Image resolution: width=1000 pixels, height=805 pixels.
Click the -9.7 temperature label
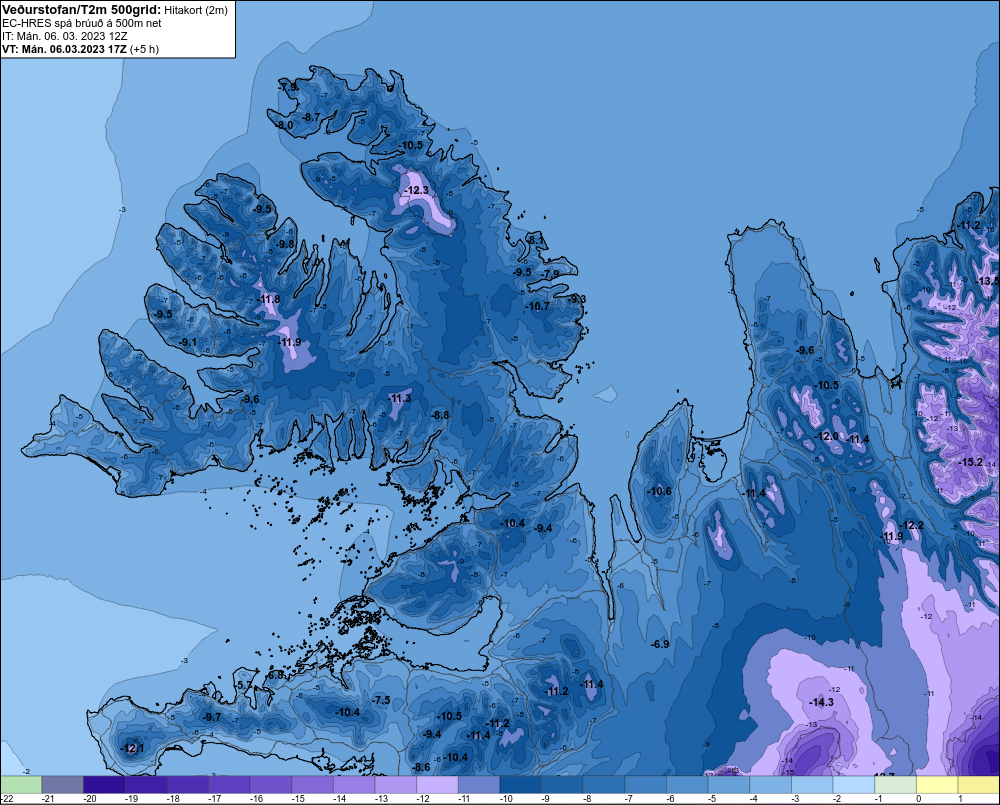click(212, 717)
